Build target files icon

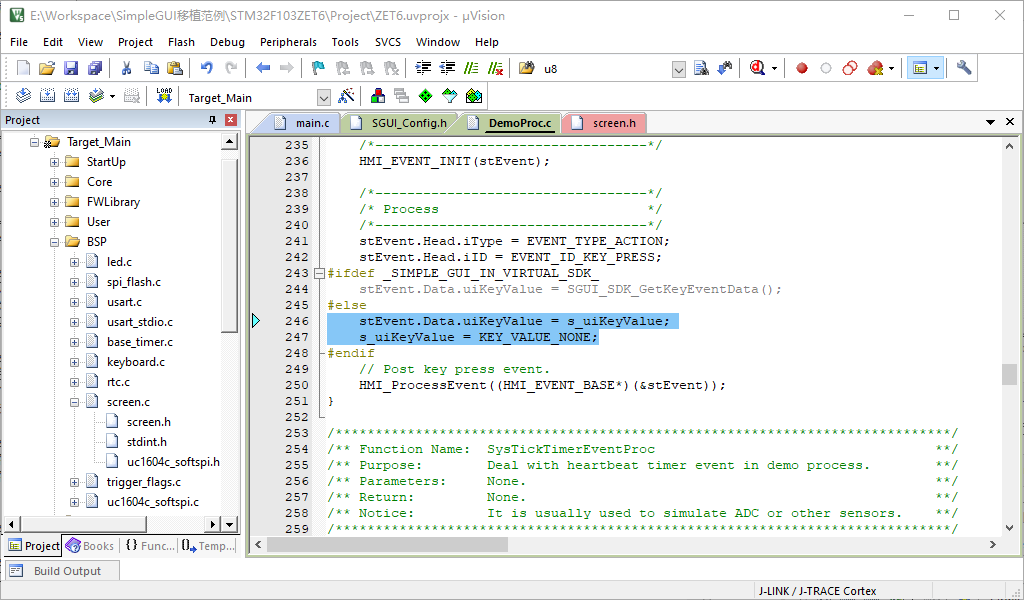tap(48, 97)
